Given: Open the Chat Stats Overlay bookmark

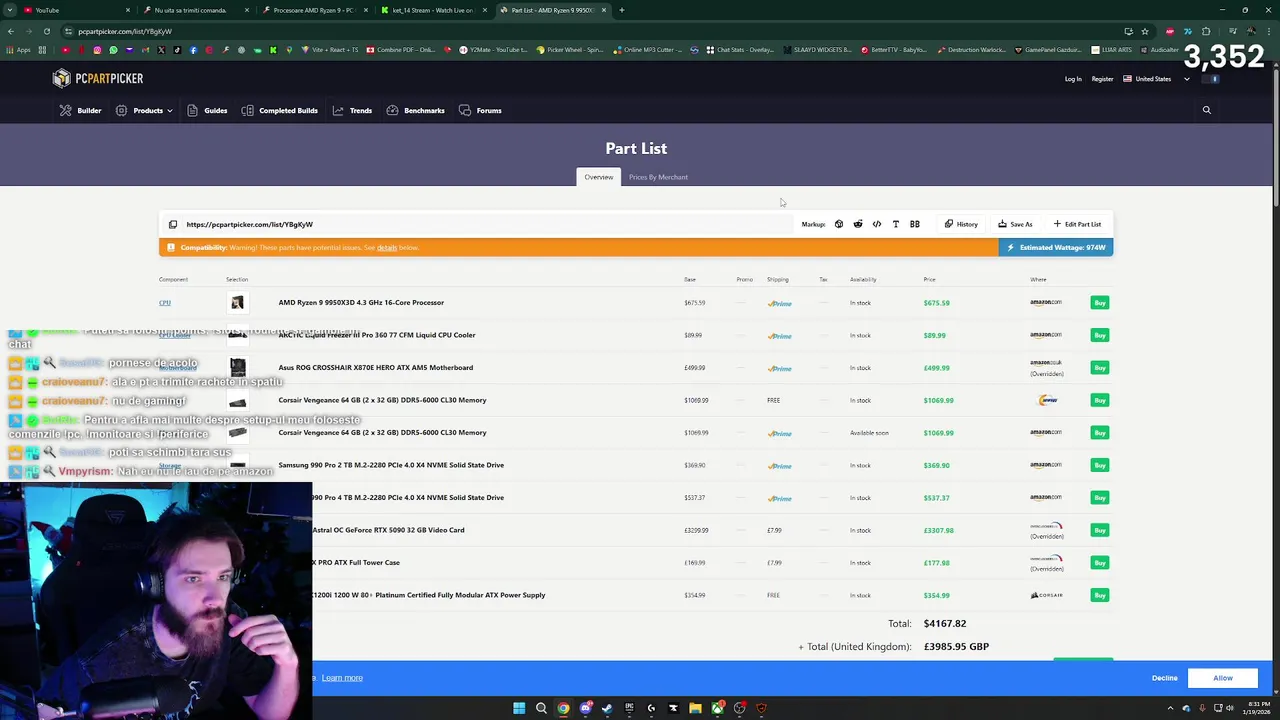Looking at the screenshot, I should point(740,50).
